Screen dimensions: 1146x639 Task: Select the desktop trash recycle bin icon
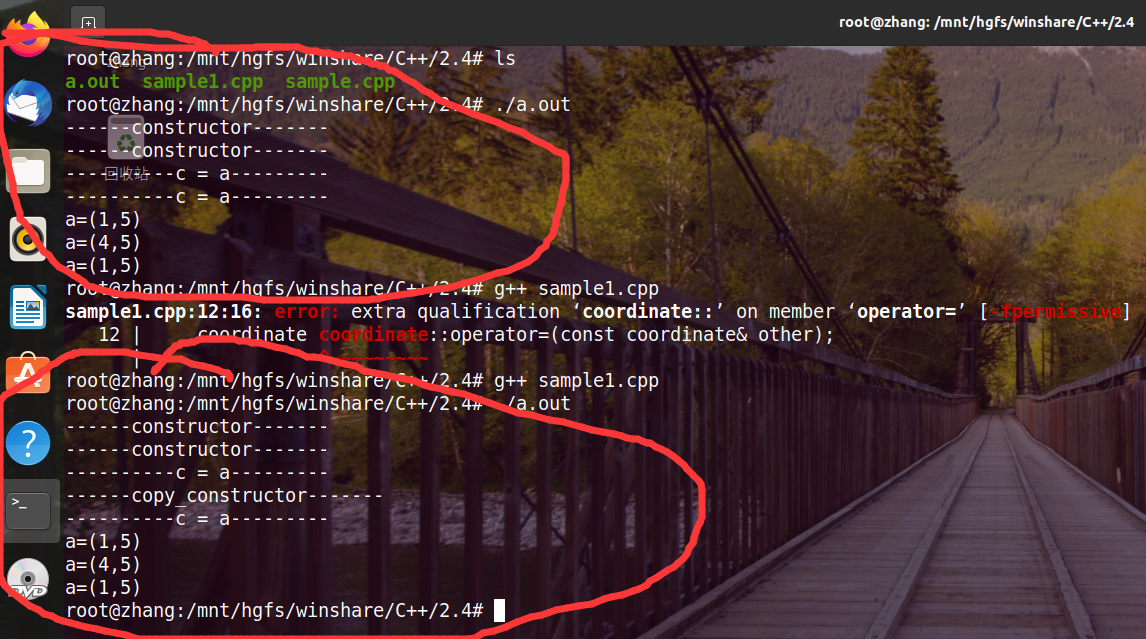pyautogui.click(x=126, y=137)
